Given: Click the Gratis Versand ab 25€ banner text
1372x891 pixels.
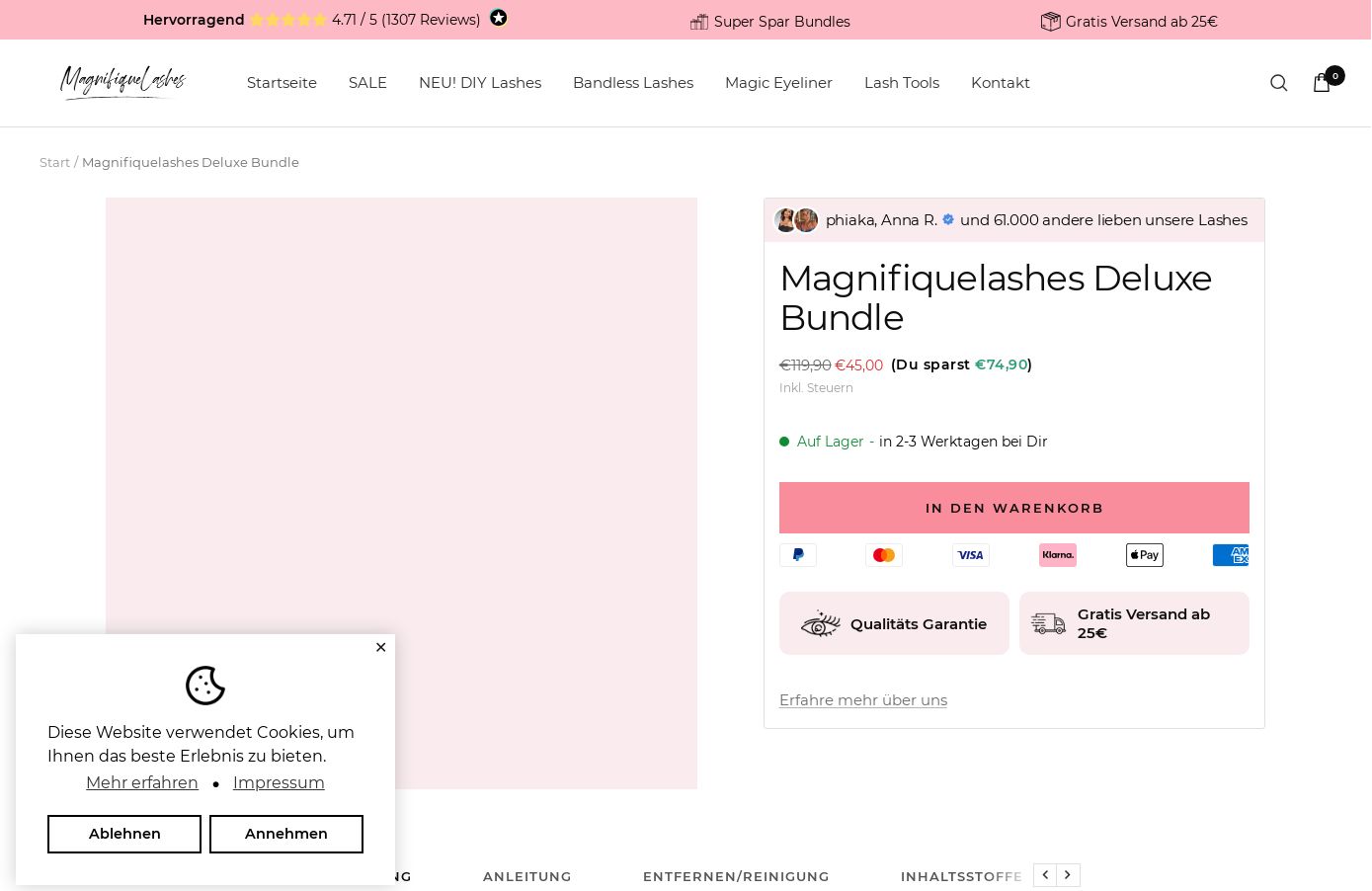Looking at the screenshot, I should click(x=1142, y=22).
